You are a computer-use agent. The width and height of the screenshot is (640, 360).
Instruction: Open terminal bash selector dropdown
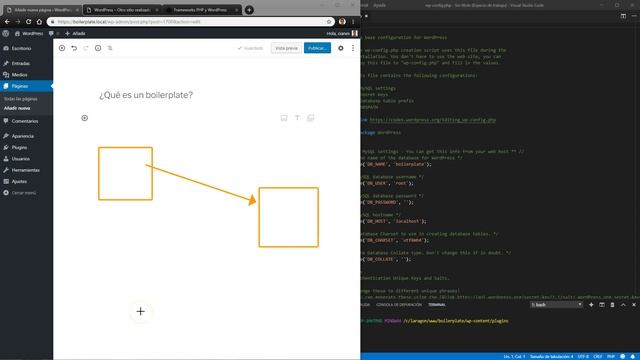pos(556,305)
